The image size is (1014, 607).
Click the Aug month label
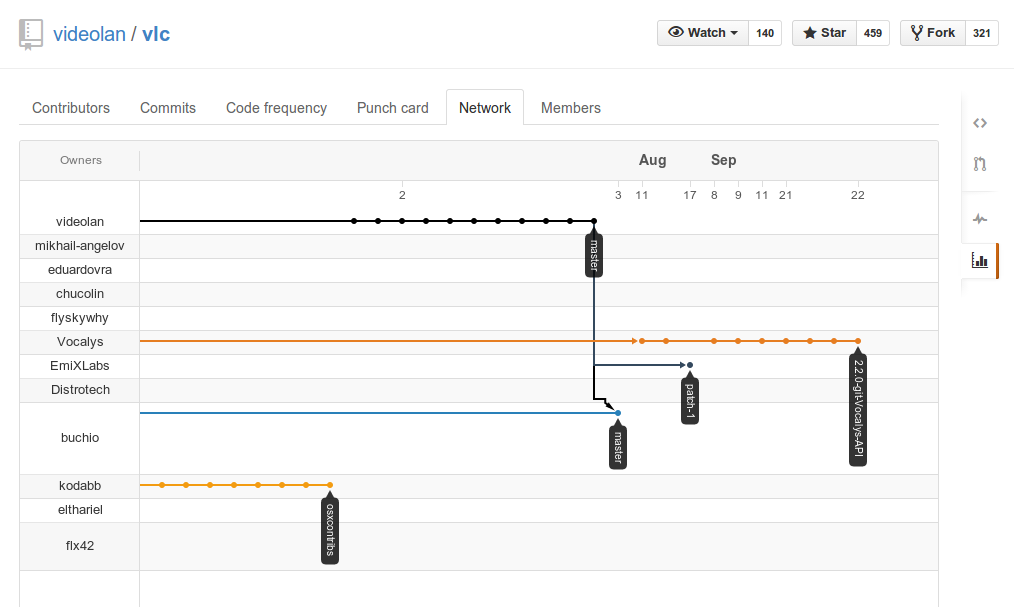653,160
